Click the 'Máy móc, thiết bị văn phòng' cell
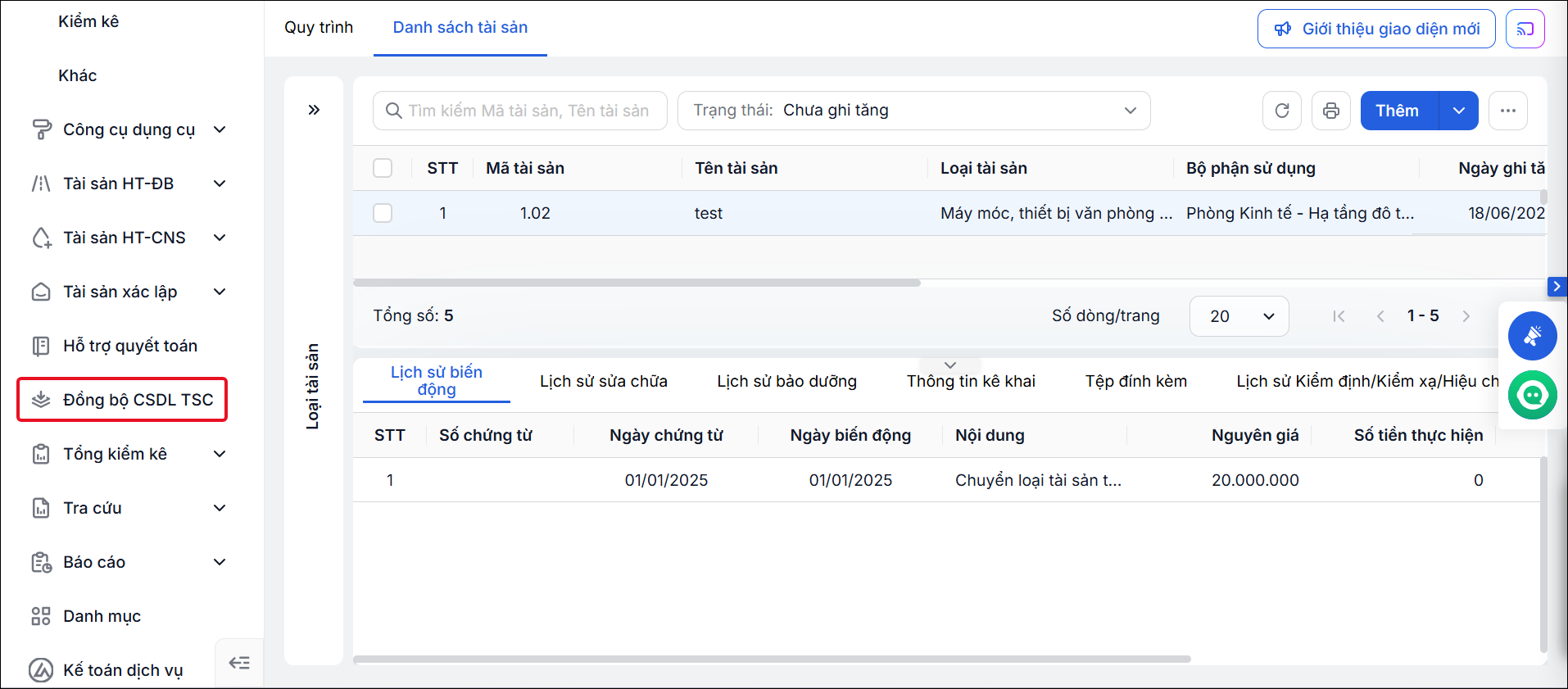 [1056, 213]
